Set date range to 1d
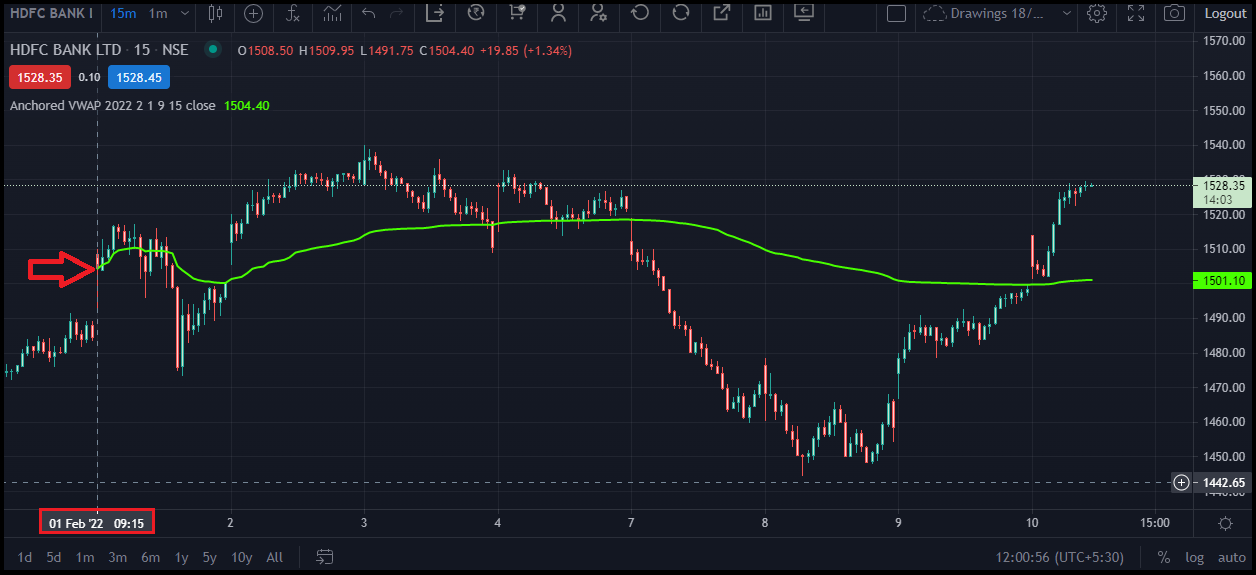 click(25, 557)
